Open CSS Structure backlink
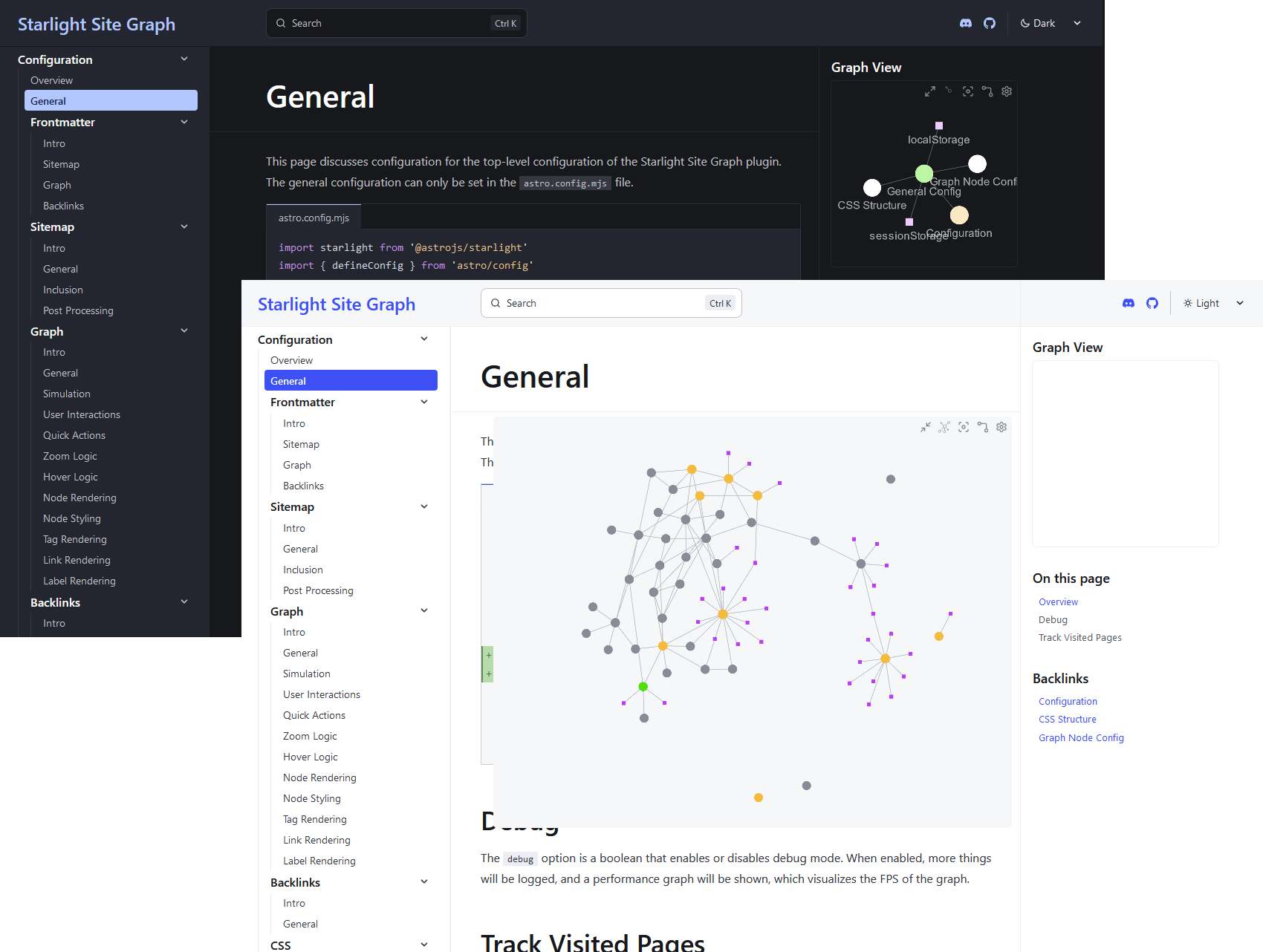This screenshot has width=1263, height=952. pyautogui.click(x=1068, y=720)
